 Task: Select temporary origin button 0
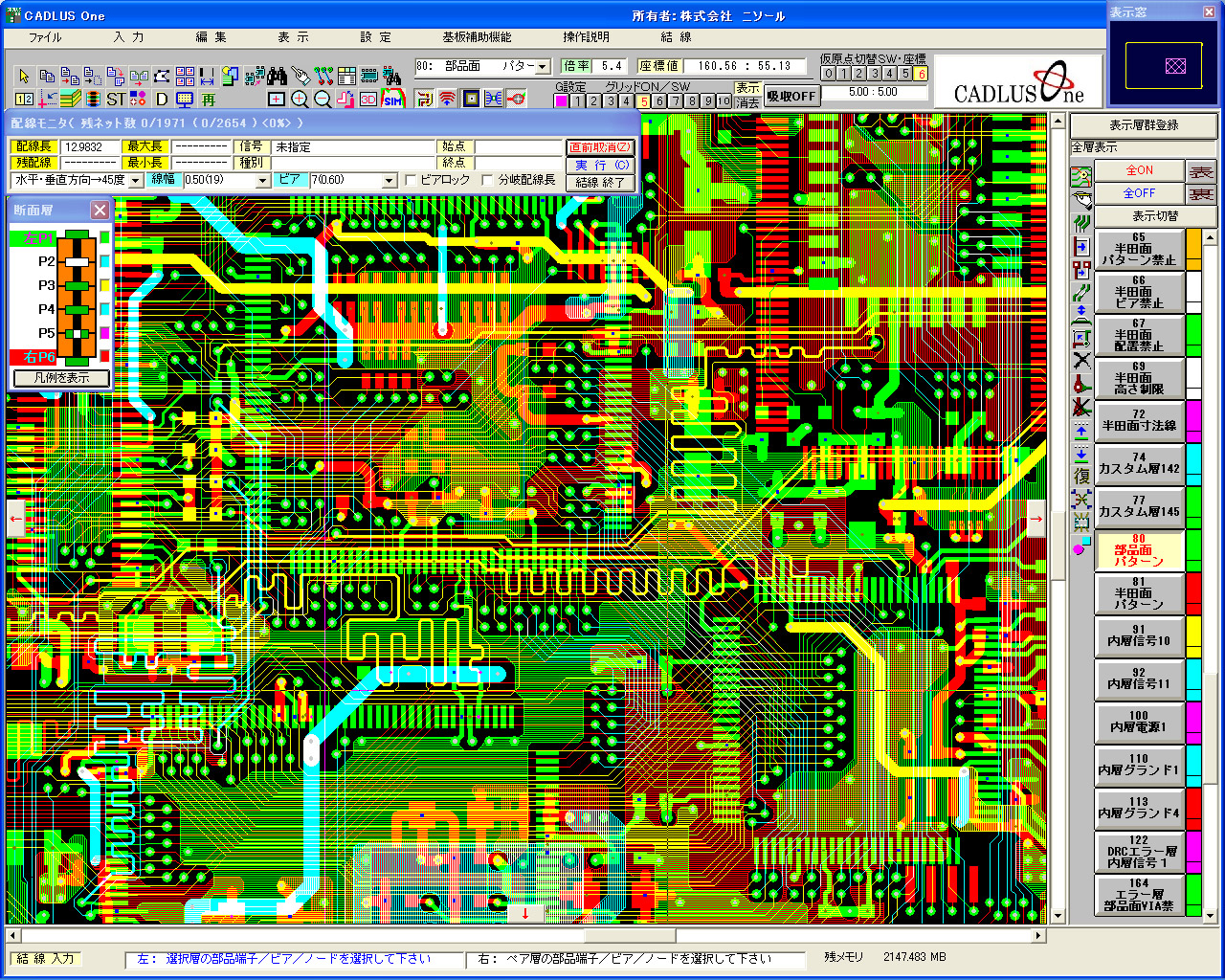coord(829,74)
